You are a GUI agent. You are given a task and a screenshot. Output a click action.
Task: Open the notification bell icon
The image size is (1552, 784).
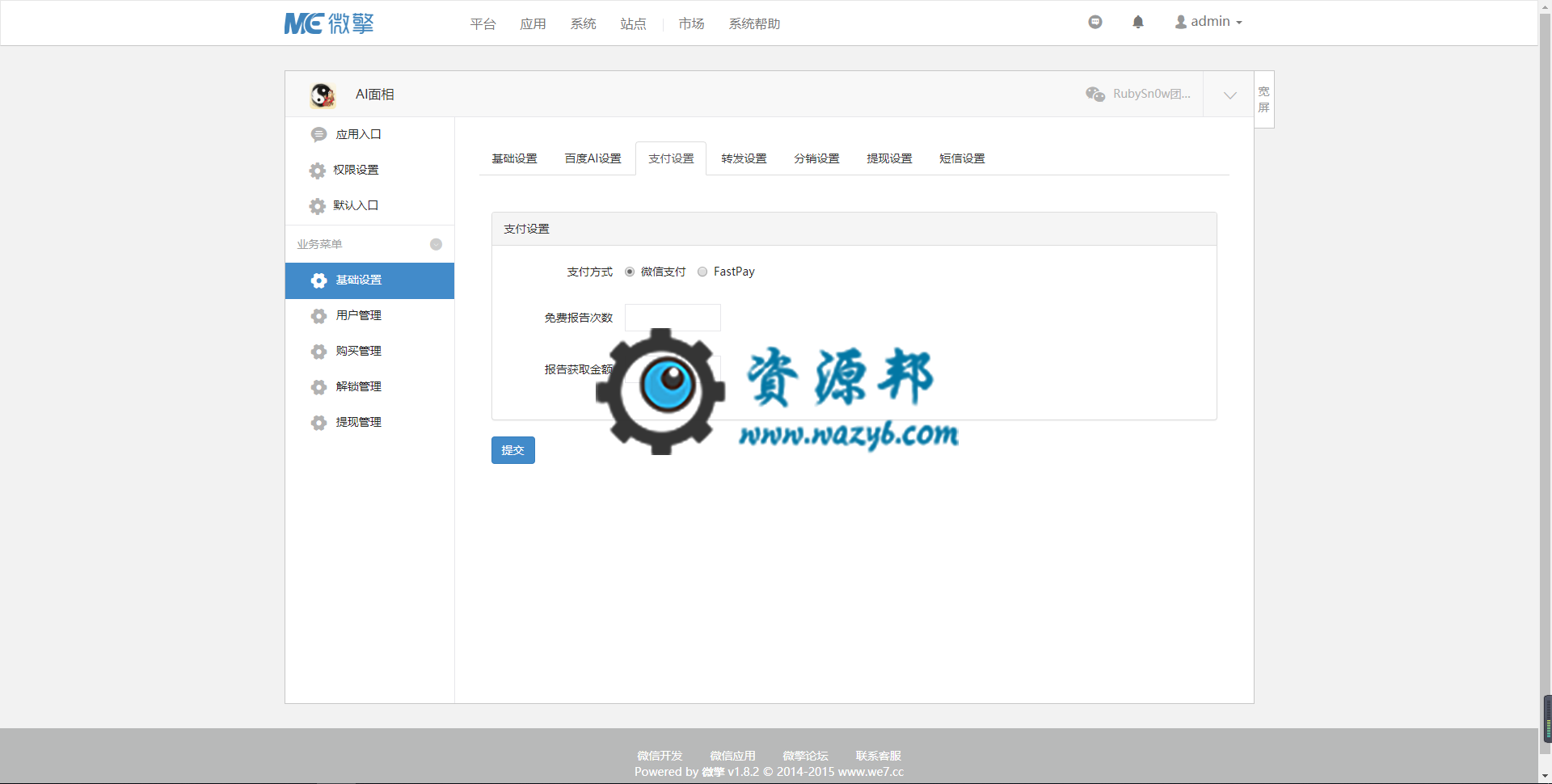pyautogui.click(x=1138, y=22)
